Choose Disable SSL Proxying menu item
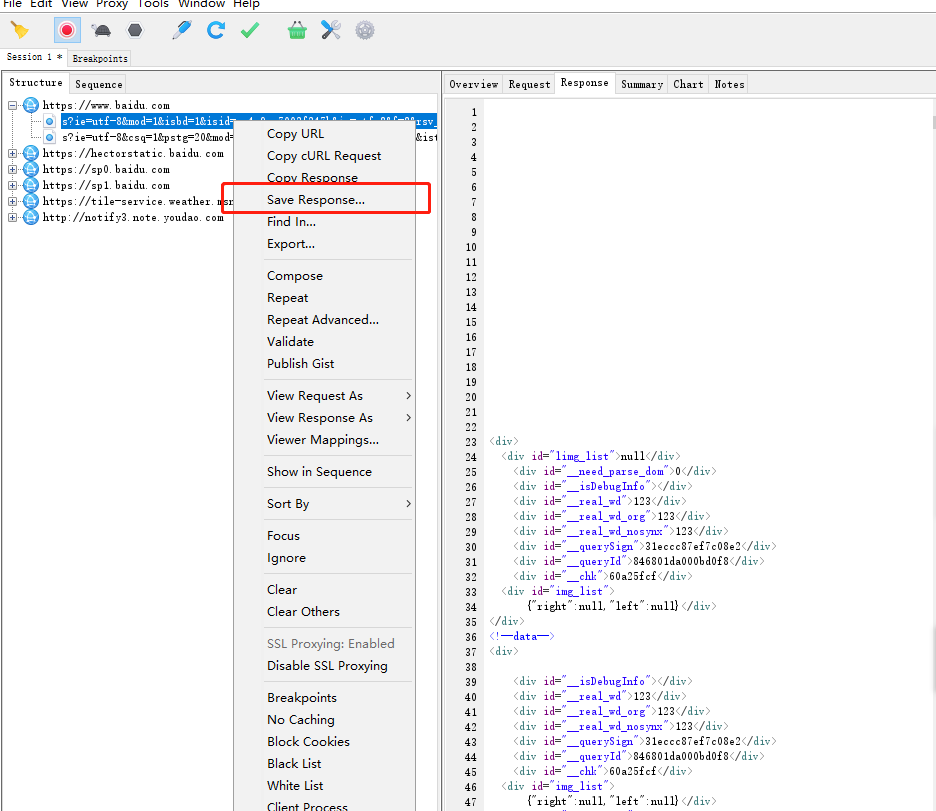The image size is (936, 811). (x=324, y=666)
